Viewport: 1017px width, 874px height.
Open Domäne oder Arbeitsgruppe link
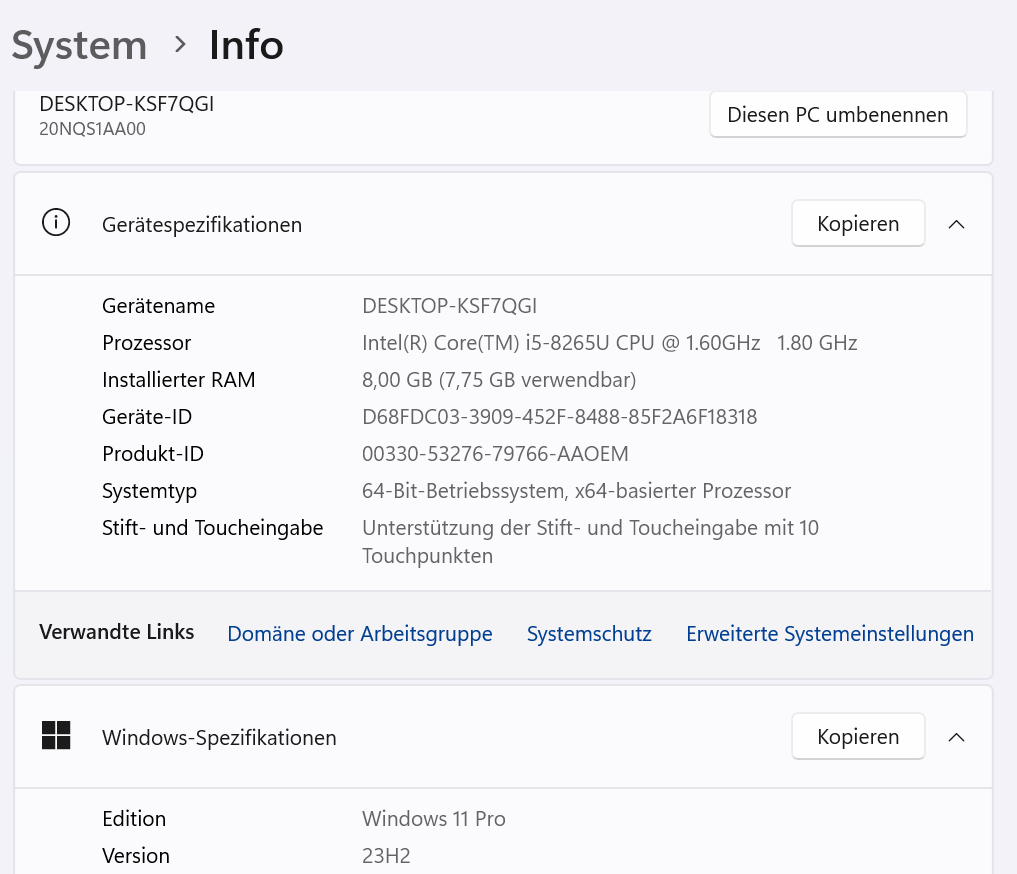tap(360, 633)
